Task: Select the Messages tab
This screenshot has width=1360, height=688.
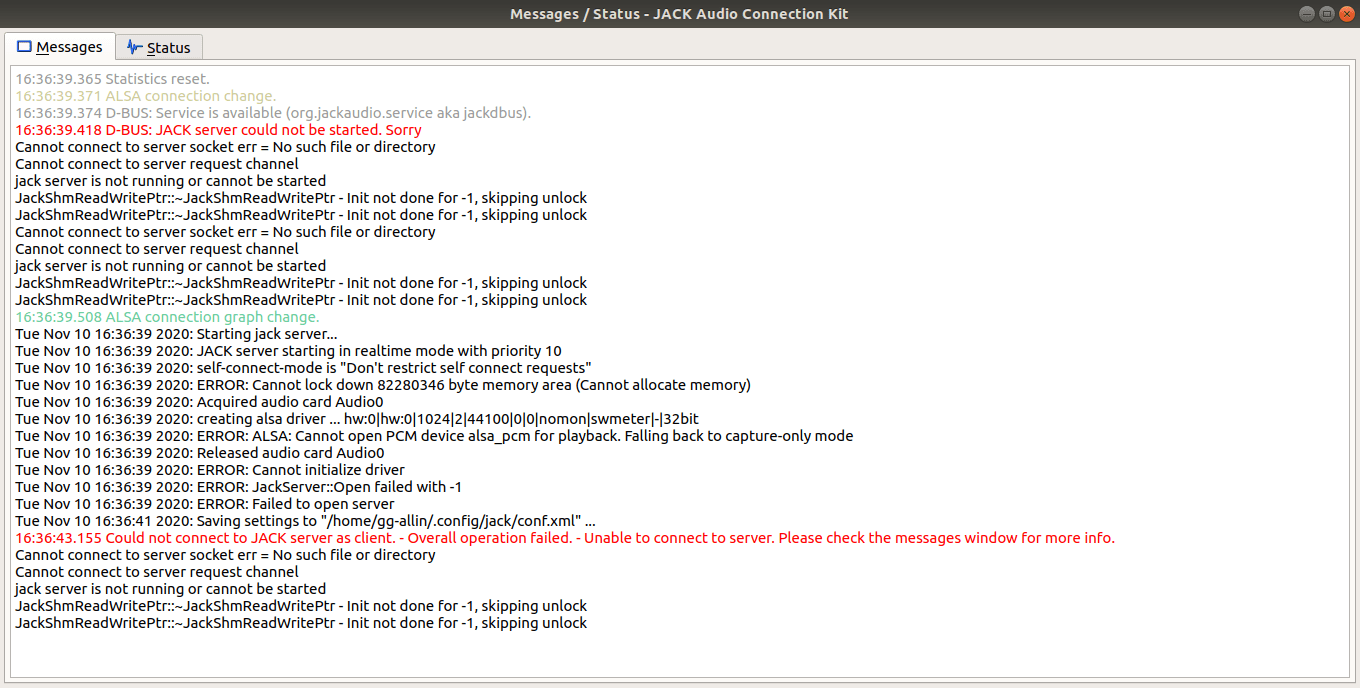Action: click(60, 46)
